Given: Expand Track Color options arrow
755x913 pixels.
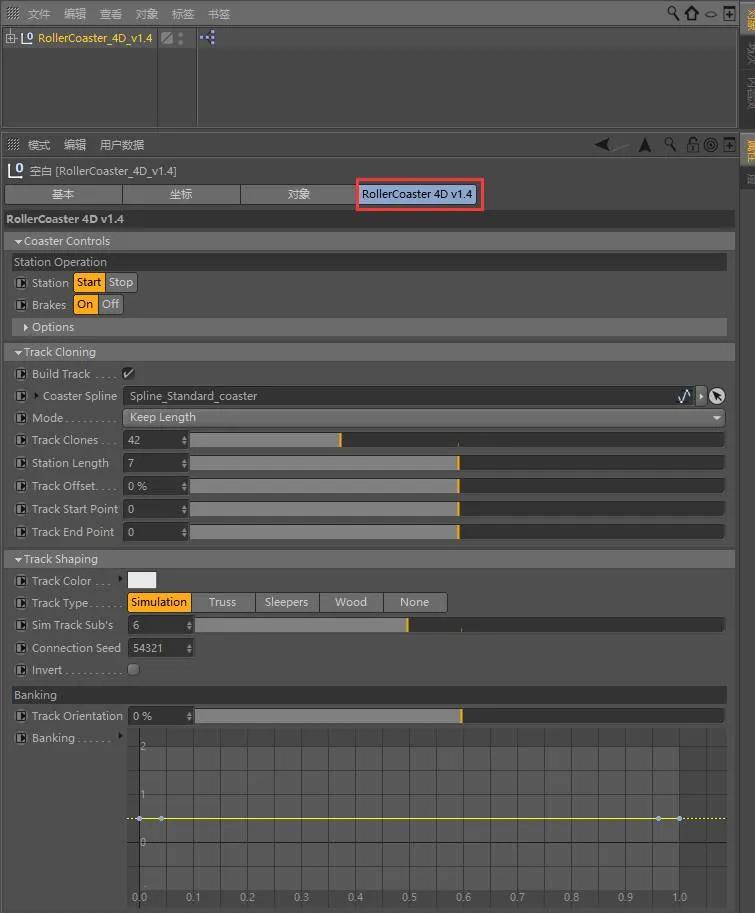Looking at the screenshot, I should (120, 579).
